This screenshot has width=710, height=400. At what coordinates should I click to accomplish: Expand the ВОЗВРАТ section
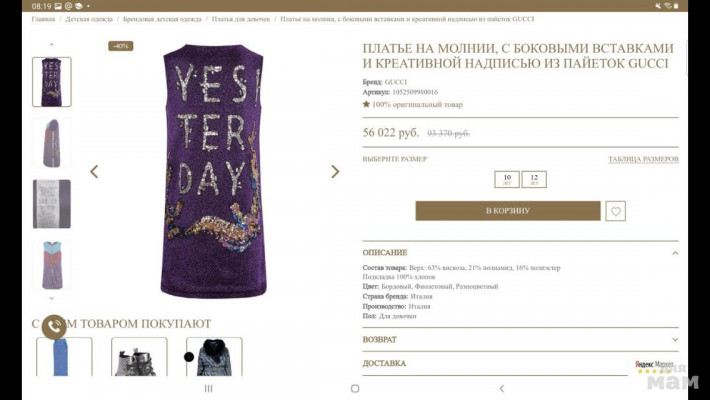675,340
